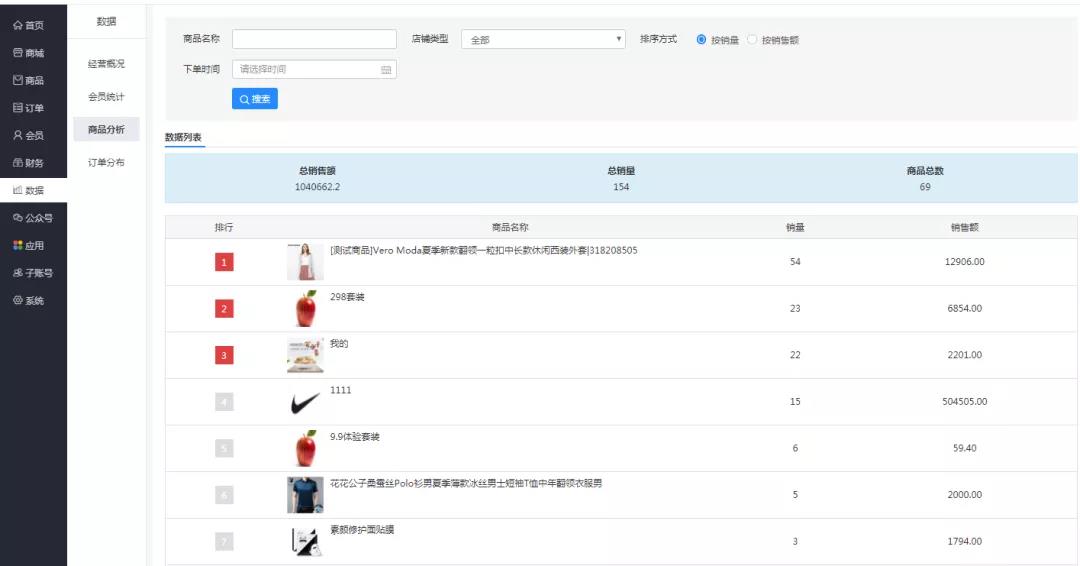The image size is (1080, 566).
Task: Click the 下单时间 date picker field
Action: point(314,69)
